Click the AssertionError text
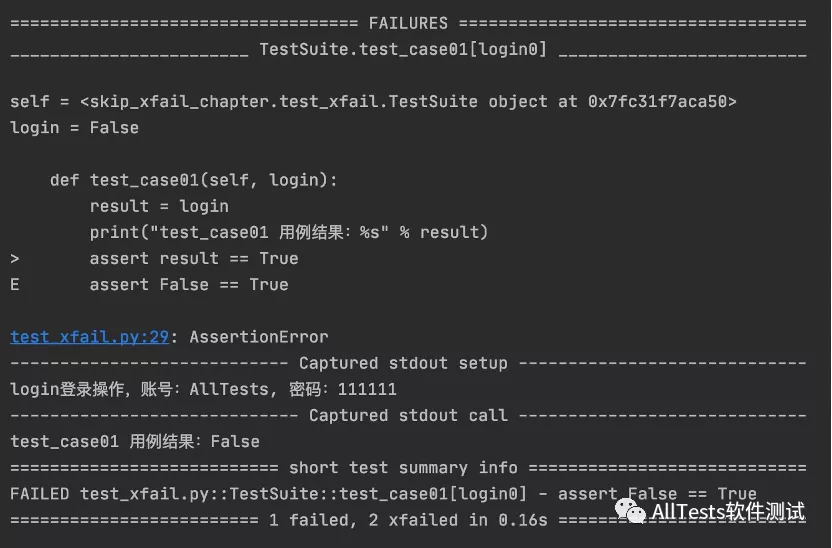This screenshot has height=548, width=832. click(x=258, y=337)
